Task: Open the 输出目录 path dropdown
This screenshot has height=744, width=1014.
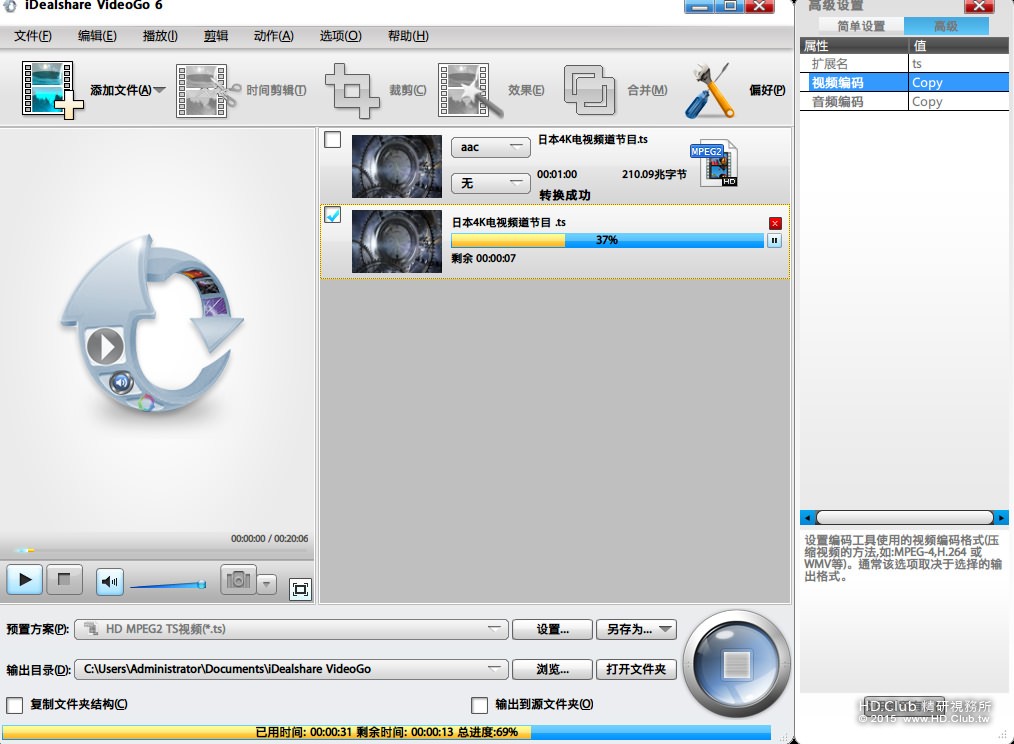Action: [292, 669]
